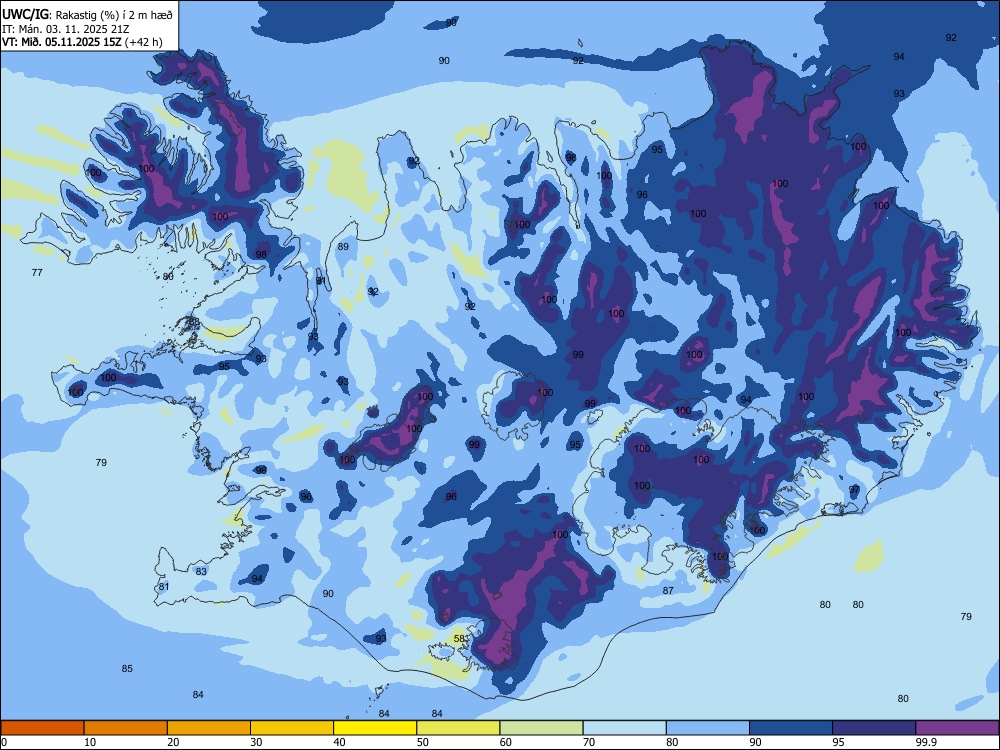Click the valid time 'VT: Mið. 05.11.2025 15Z'
This screenshot has height=750, width=1000.
(62, 42)
